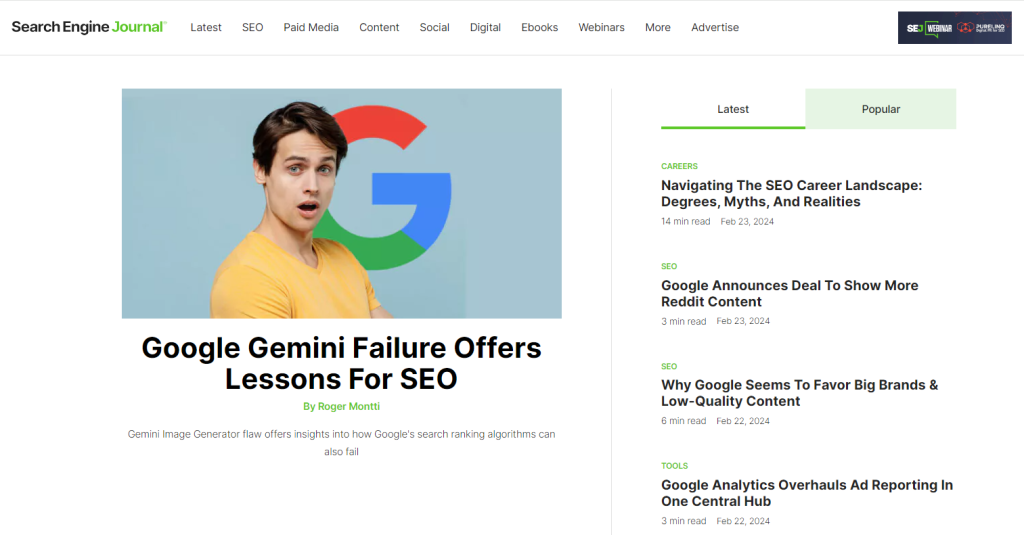Open the Google Gemini featured article image
Viewport: 1024px width, 535px height.
[x=341, y=203]
